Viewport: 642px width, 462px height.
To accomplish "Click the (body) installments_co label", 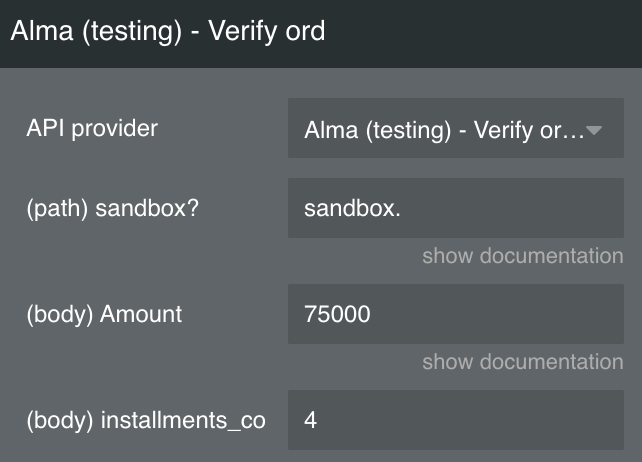I will [x=146, y=421].
